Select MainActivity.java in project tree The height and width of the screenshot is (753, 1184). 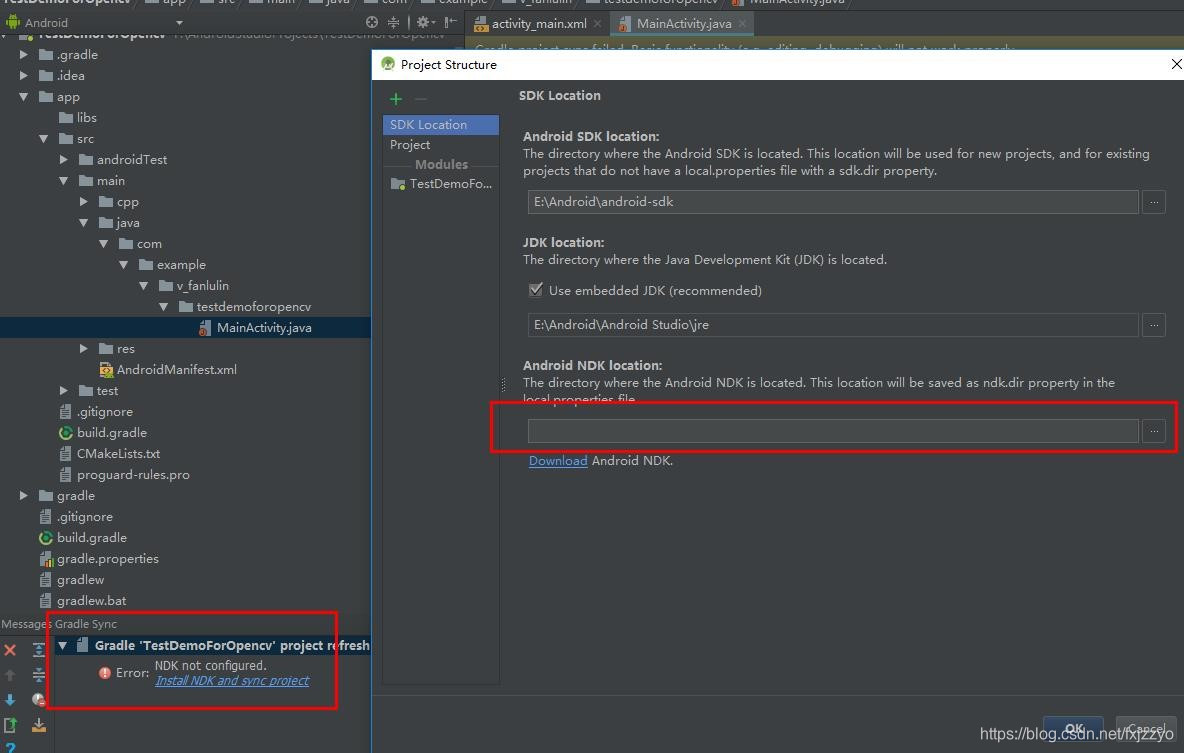click(x=264, y=328)
